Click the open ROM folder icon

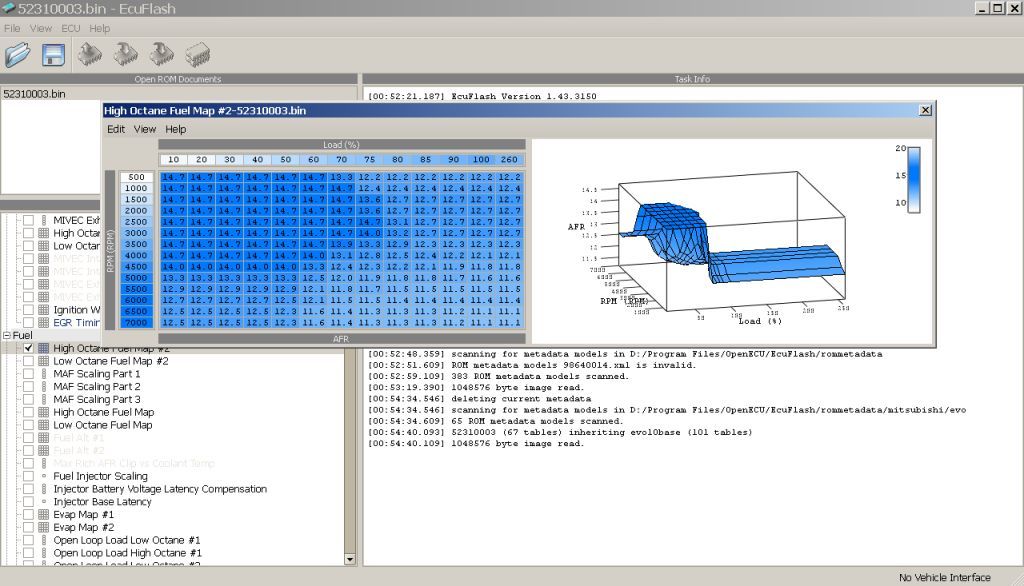click(x=18, y=55)
